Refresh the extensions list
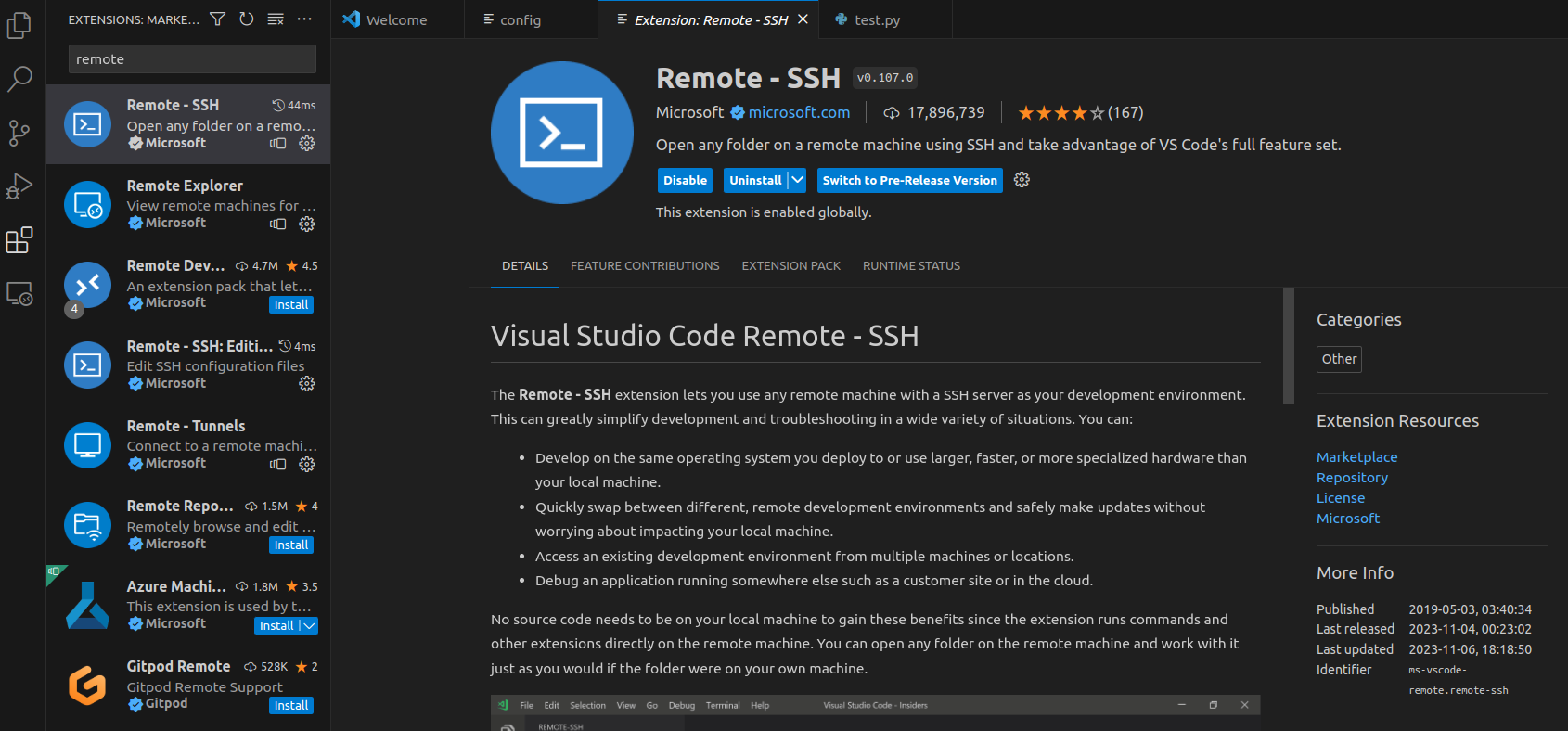Image resolution: width=1568 pixels, height=731 pixels. 247,19
